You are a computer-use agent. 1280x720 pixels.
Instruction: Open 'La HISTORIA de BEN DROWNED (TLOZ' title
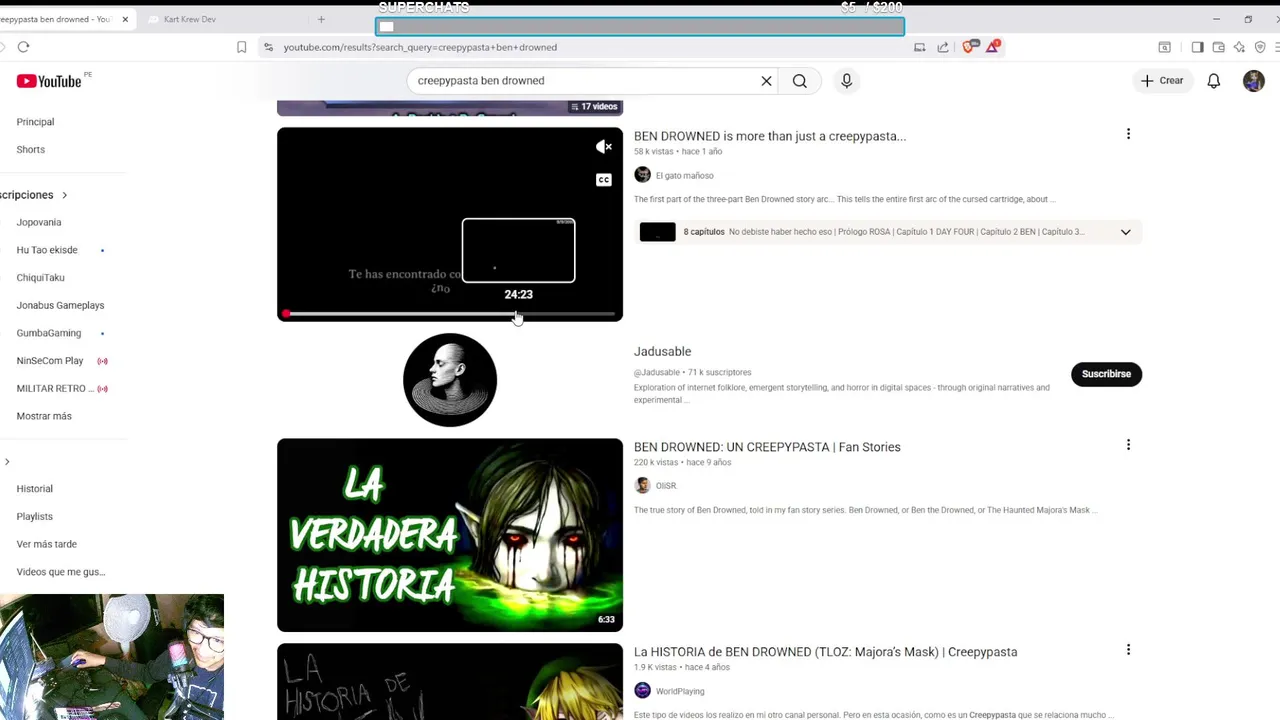[825, 652]
